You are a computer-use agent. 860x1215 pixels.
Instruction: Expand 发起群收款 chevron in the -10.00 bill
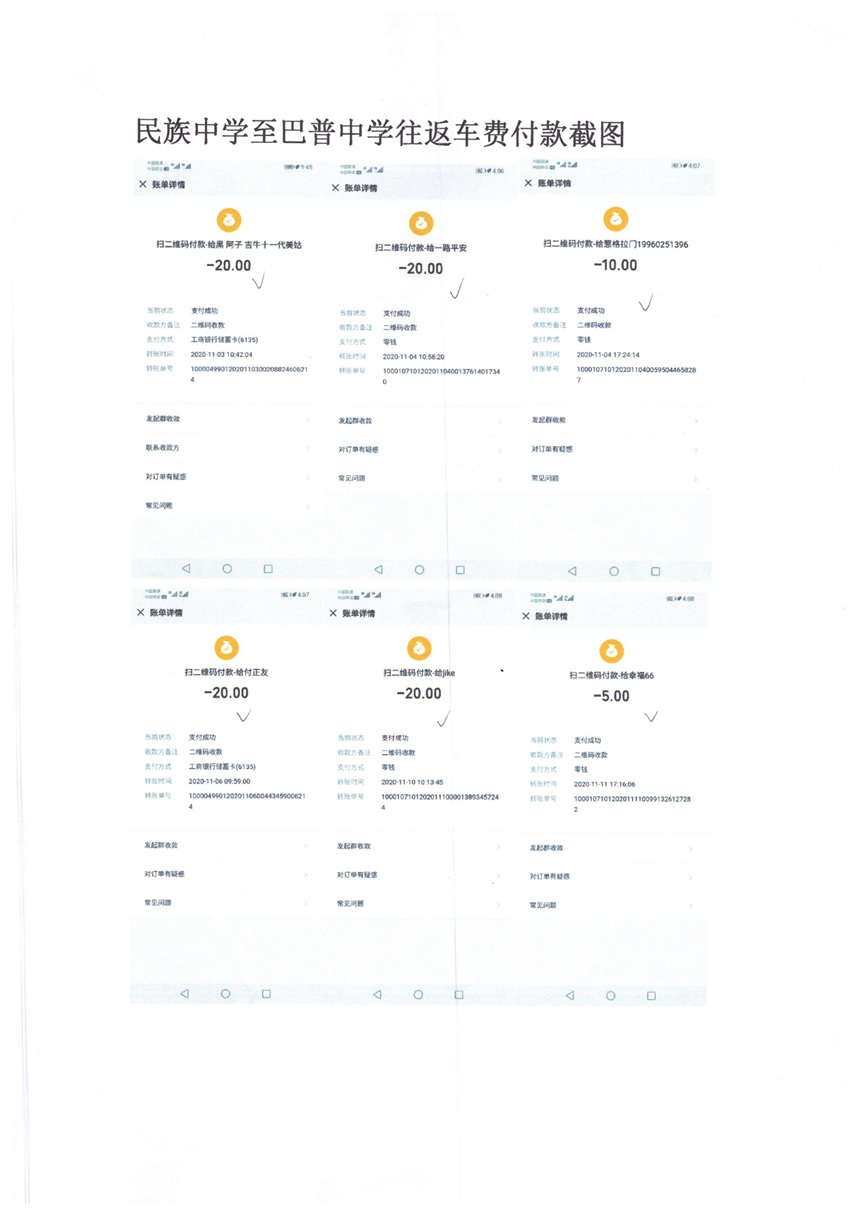pos(695,421)
